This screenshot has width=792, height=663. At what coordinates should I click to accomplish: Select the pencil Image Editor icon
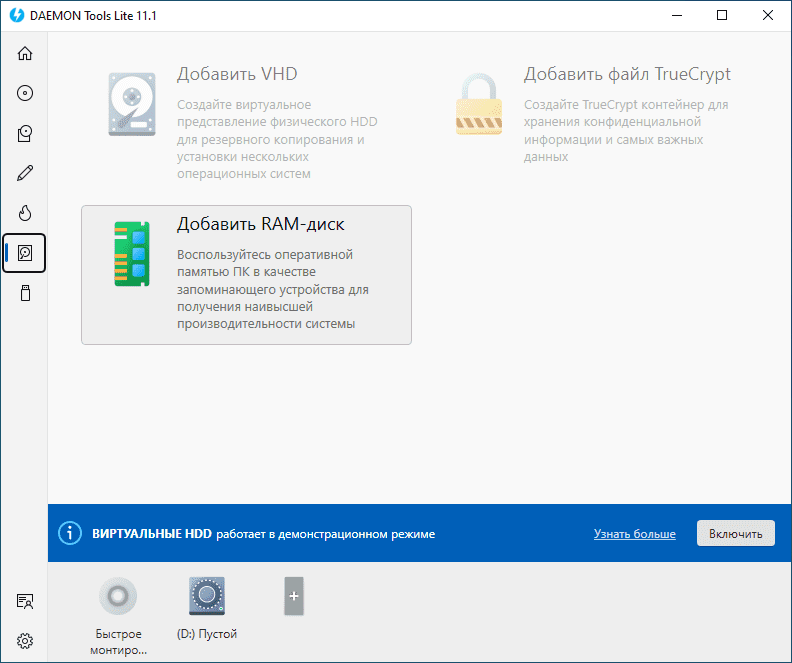click(x=25, y=173)
